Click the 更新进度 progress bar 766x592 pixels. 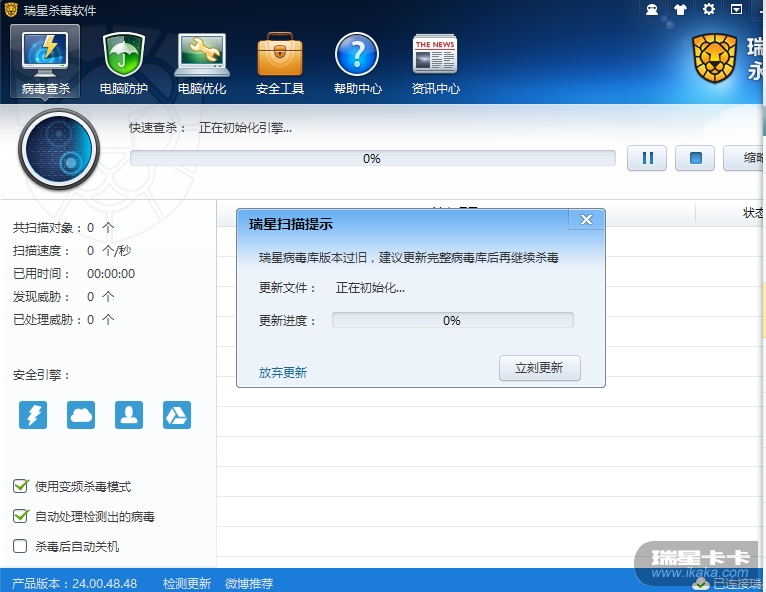click(453, 320)
